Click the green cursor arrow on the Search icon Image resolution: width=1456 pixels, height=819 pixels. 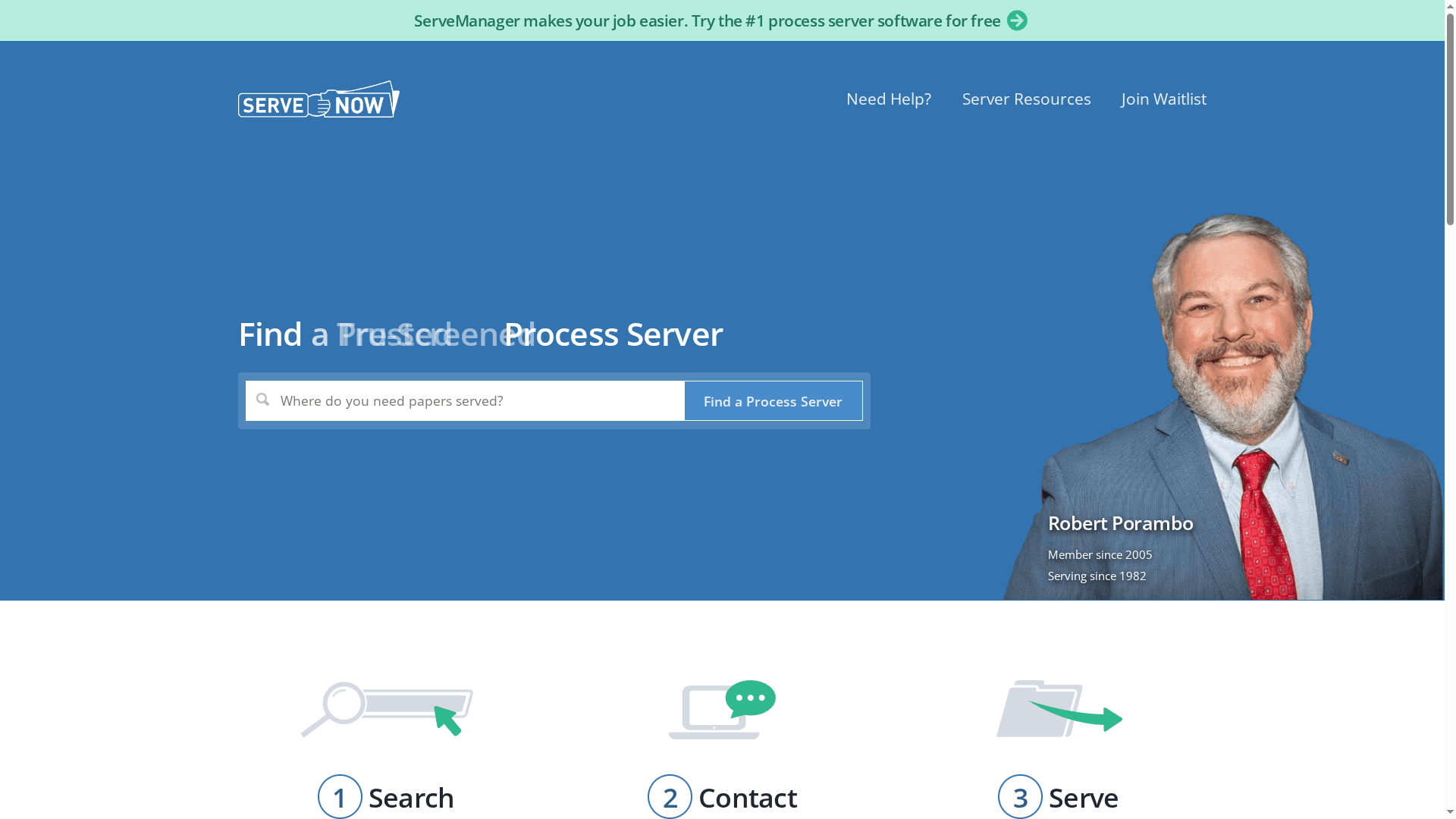[448, 719]
